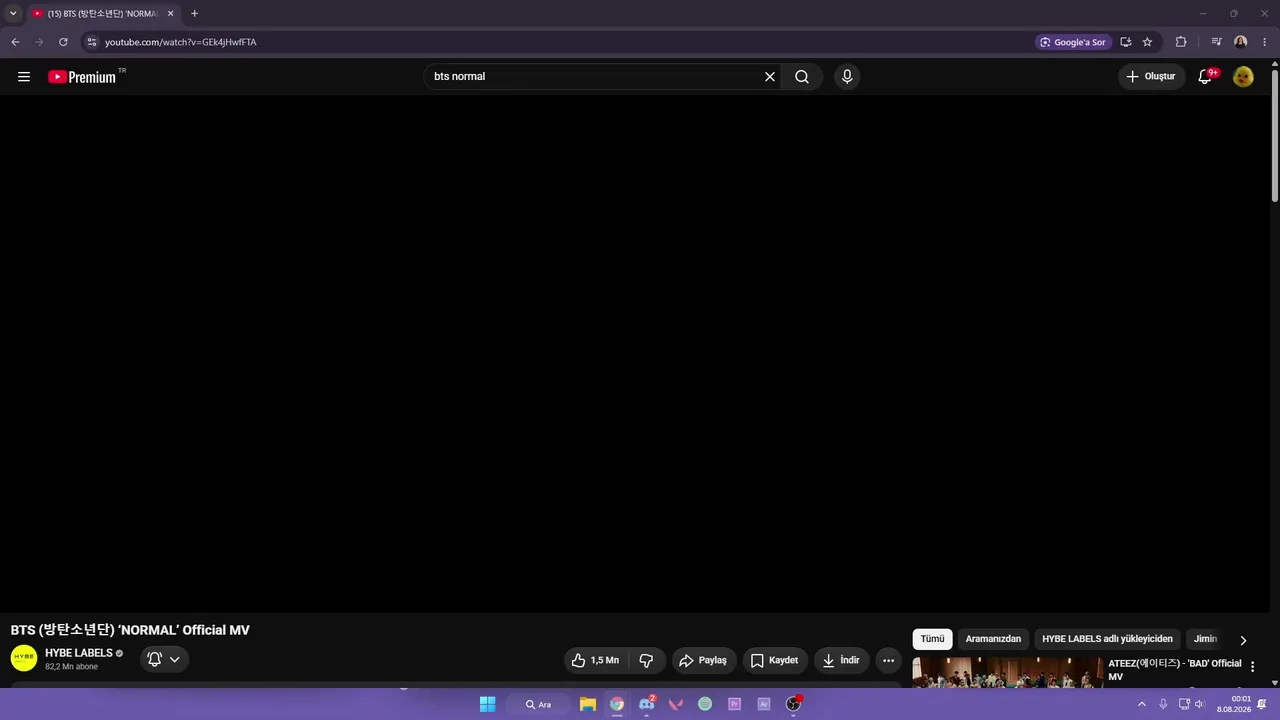
Task: Dislike the video
Action: coord(647,660)
